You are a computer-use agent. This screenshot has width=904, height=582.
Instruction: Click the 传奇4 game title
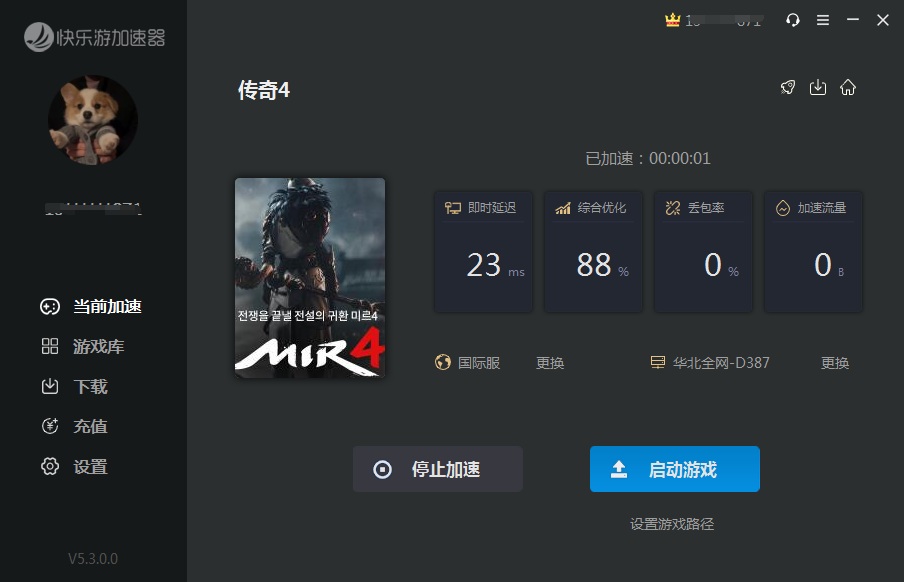(x=264, y=90)
